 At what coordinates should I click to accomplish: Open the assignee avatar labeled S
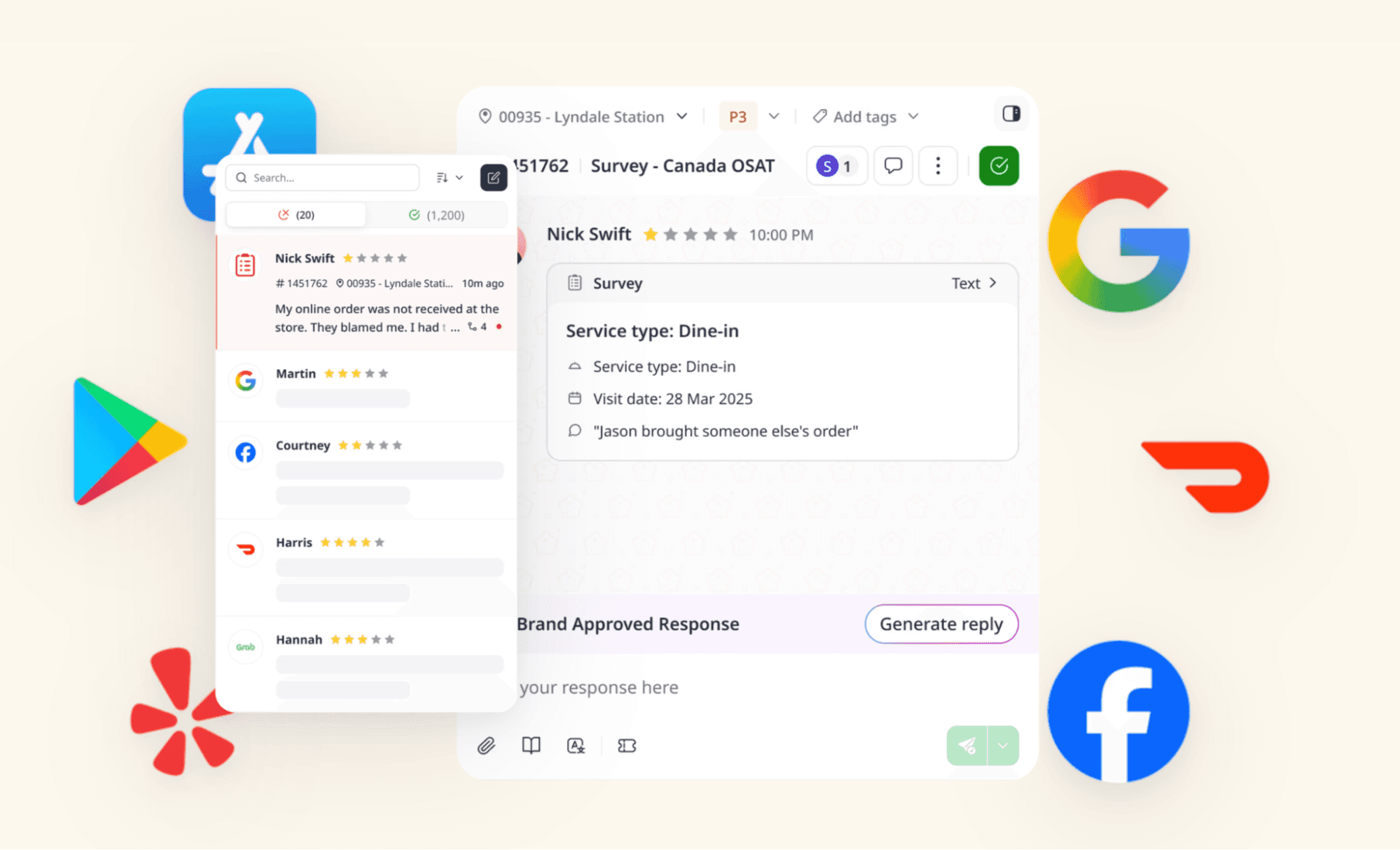(x=829, y=166)
